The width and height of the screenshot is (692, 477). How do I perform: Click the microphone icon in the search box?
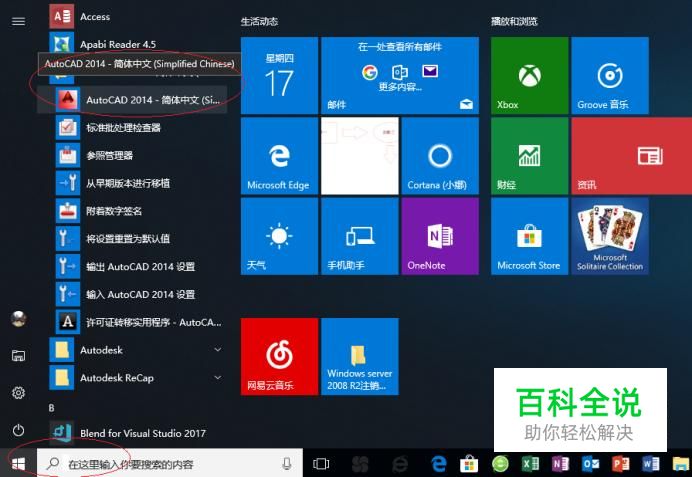pyautogui.click(x=287, y=463)
